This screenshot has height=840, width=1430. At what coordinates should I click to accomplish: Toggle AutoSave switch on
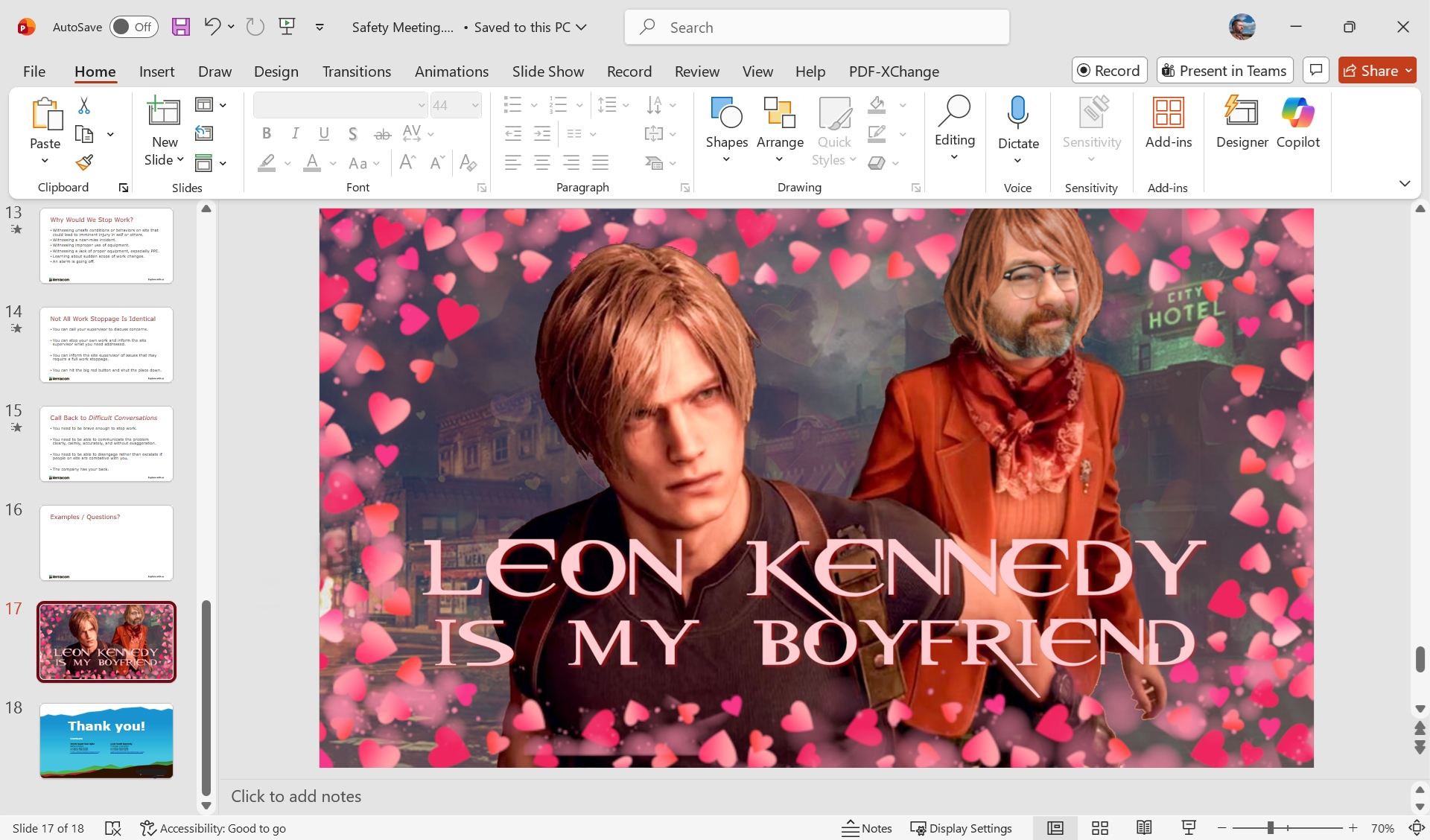pos(134,27)
